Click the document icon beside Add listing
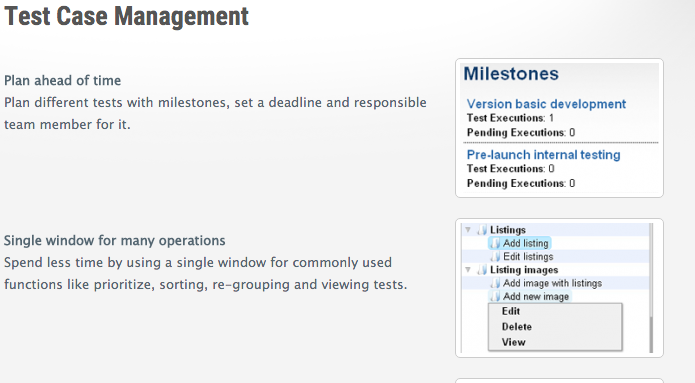This screenshot has height=383, width=695. click(495, 243)
